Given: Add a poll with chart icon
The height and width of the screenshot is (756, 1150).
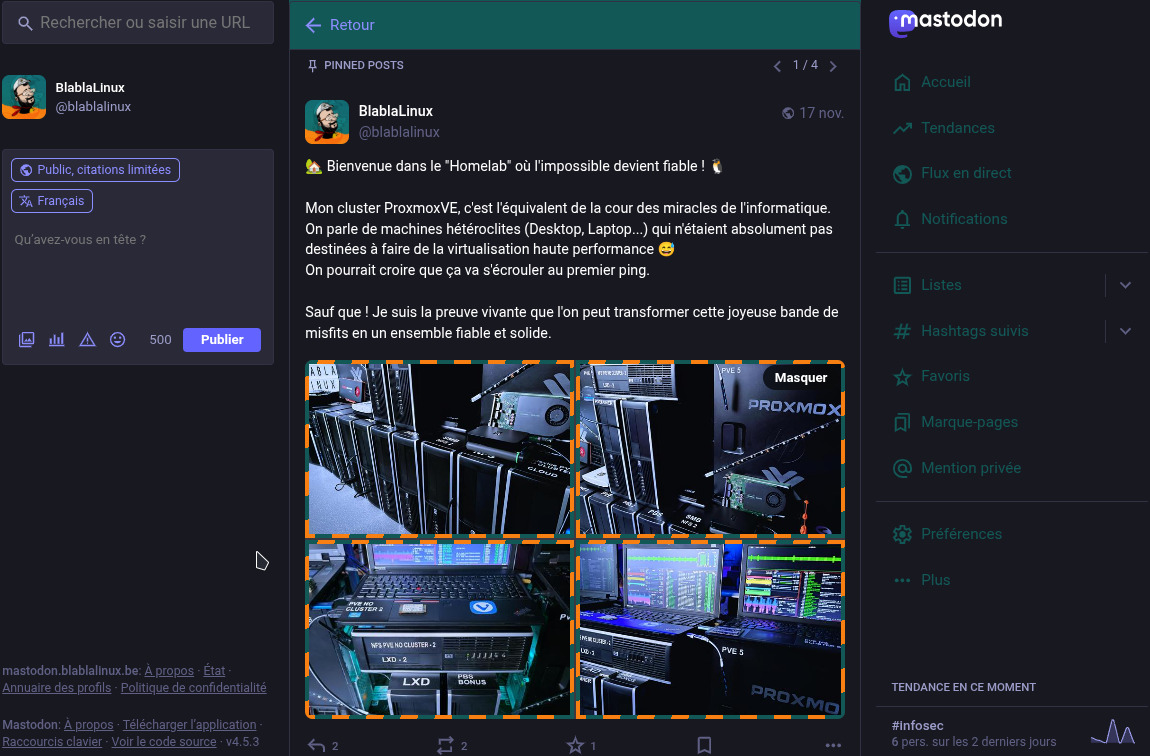Looking at the screenshot, I should coord(56,340).
